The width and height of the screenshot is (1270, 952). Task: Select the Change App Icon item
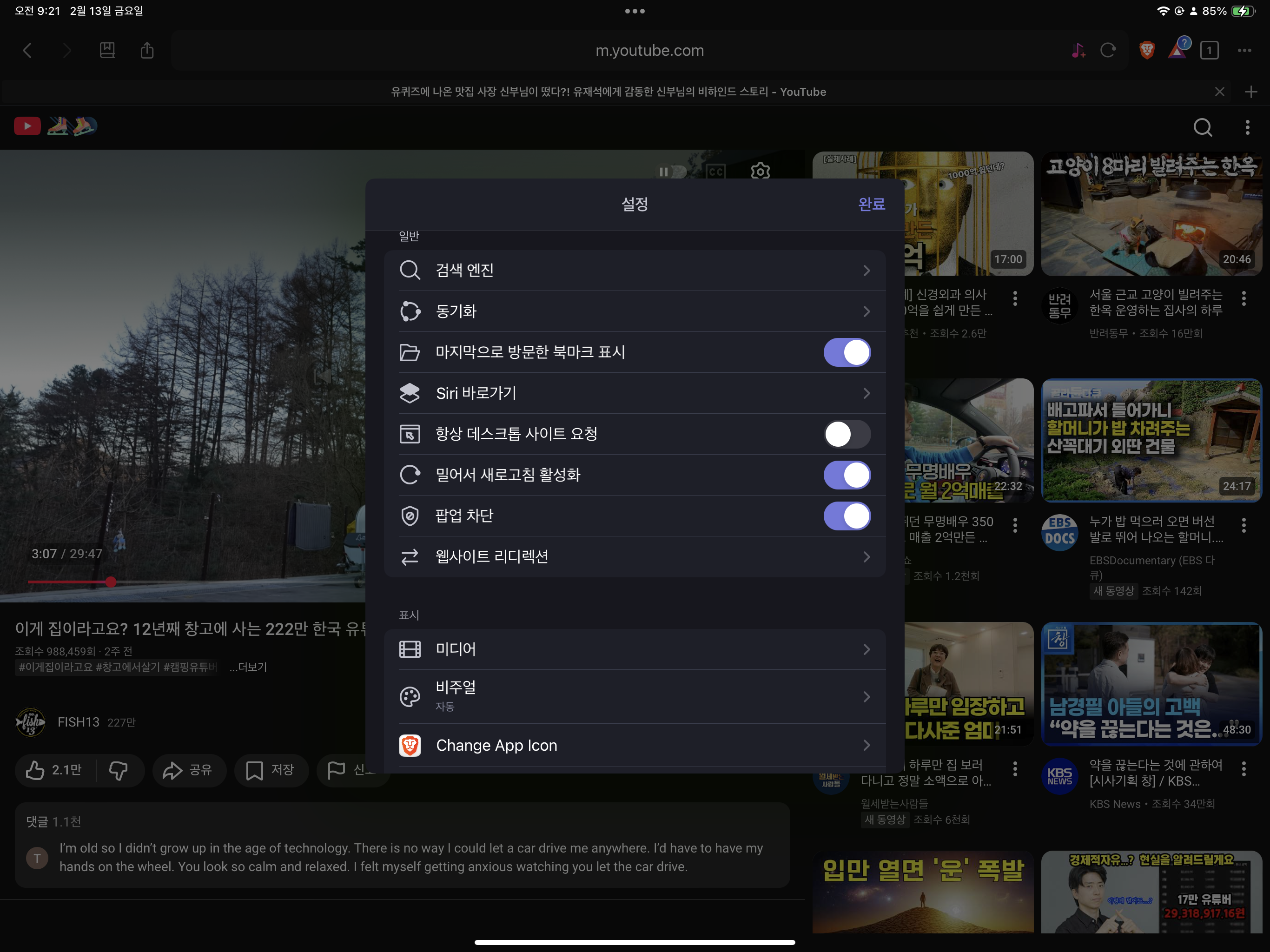pos(635,745)
